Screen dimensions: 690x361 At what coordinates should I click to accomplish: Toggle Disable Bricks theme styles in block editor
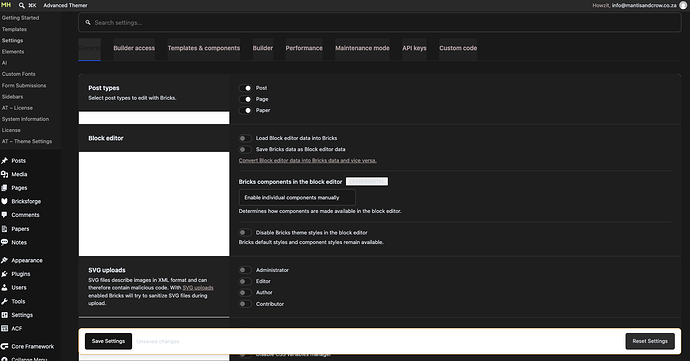(245, 232)
